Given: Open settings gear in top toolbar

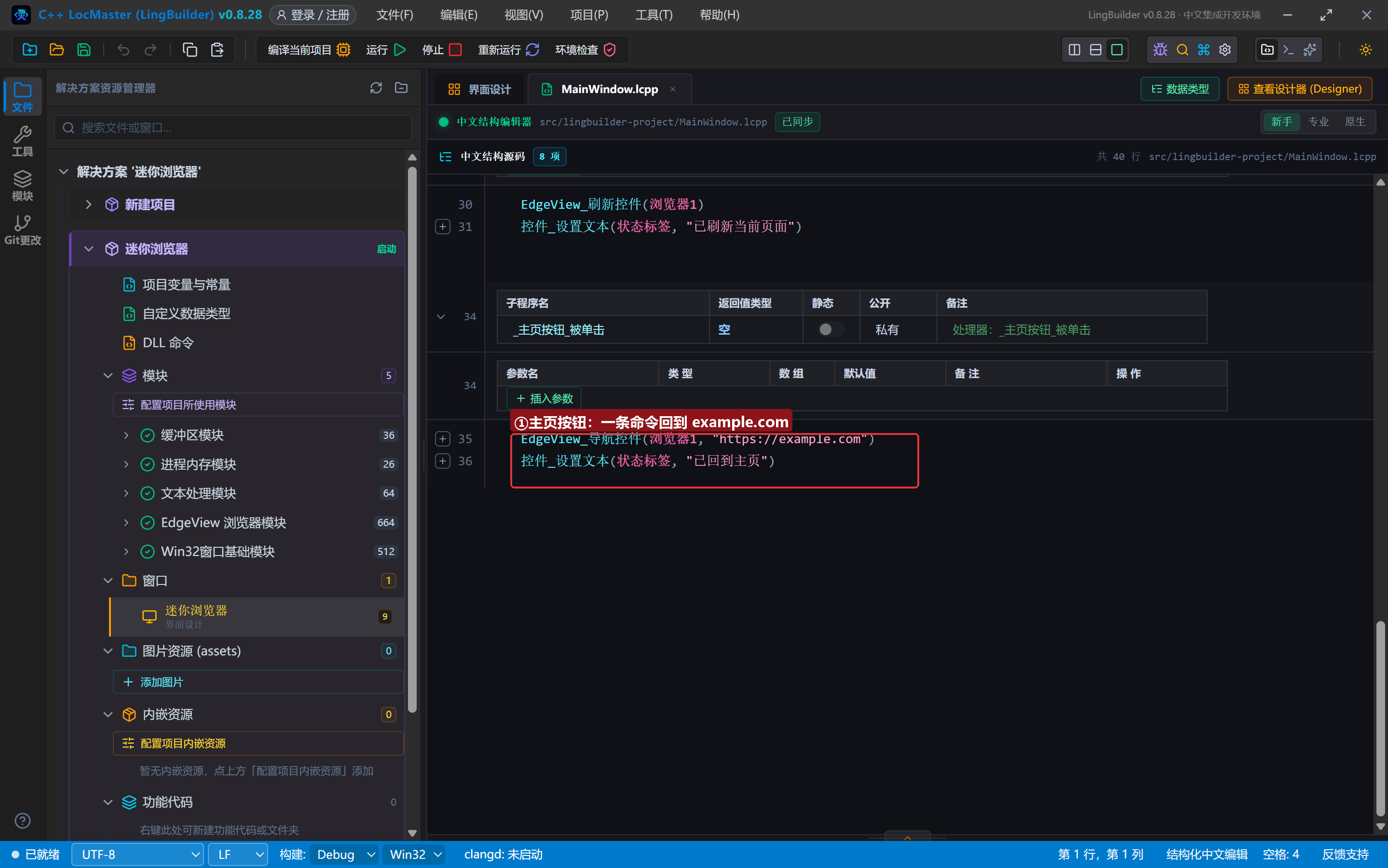Looking at the screenshot, I should point(1225,50).
